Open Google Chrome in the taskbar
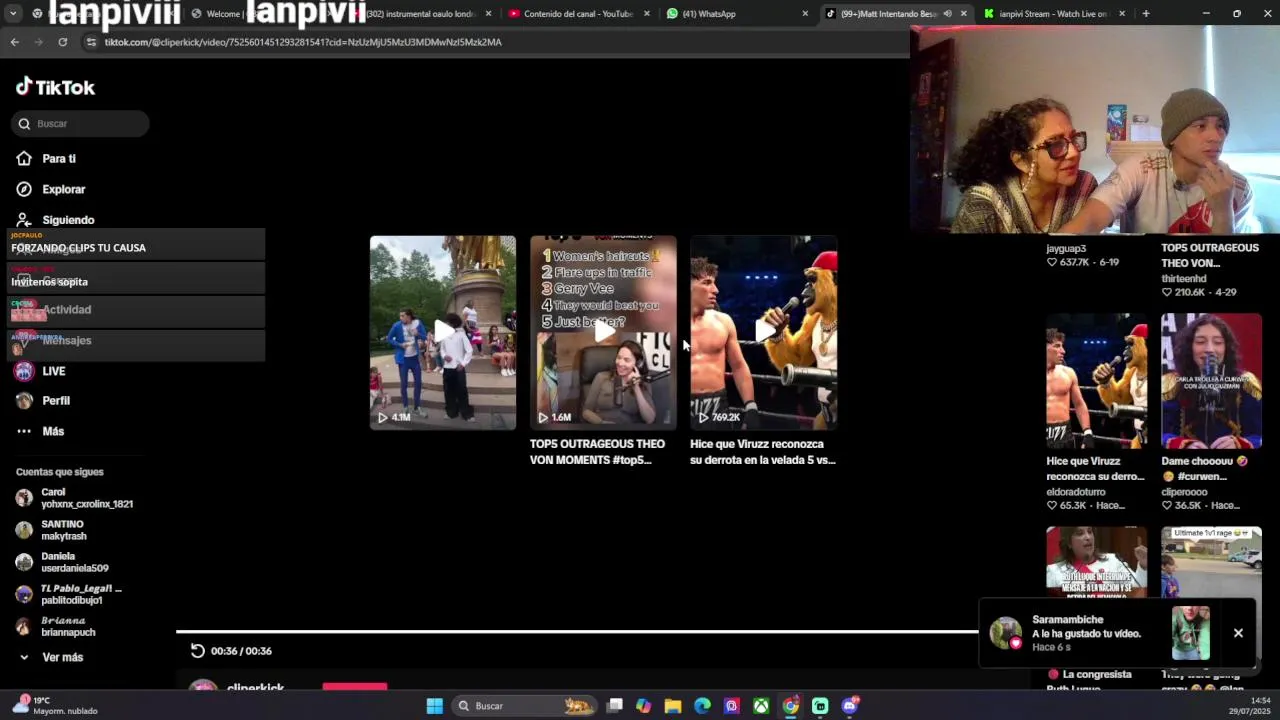The width and height of the screenshot is (1280, 720). 791,706
